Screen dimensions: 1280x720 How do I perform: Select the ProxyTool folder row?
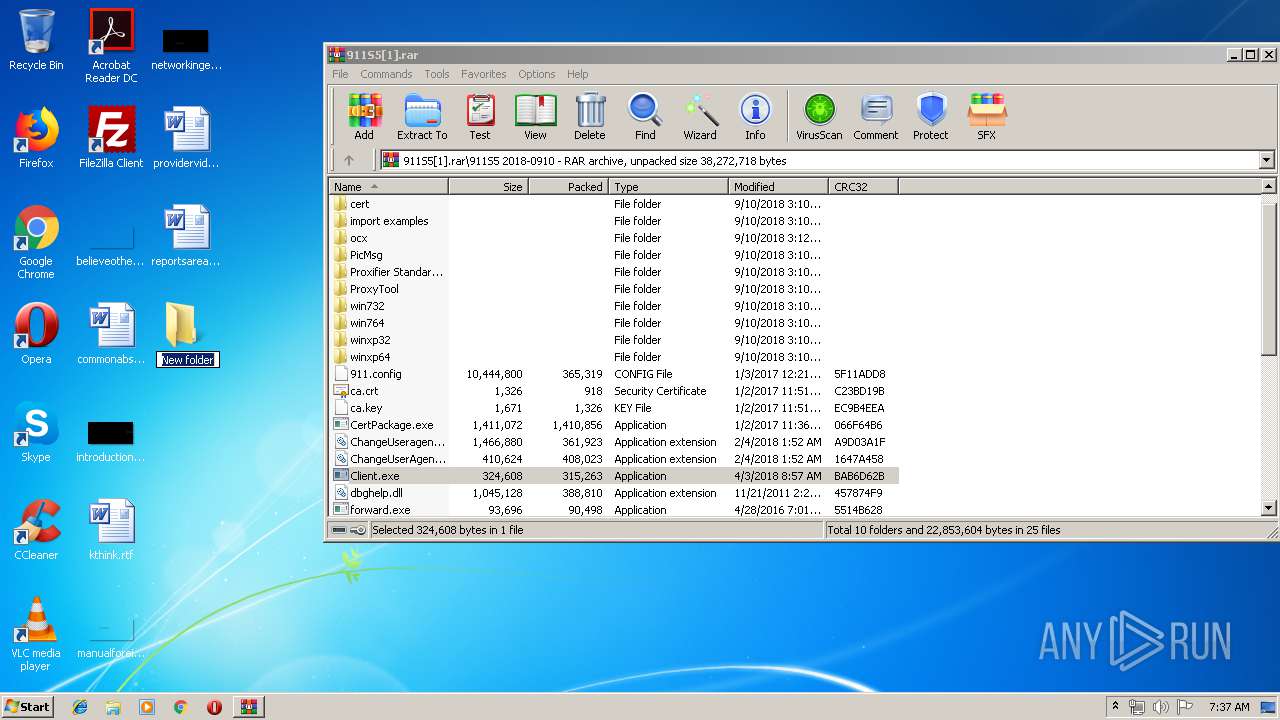coord(613,289)
